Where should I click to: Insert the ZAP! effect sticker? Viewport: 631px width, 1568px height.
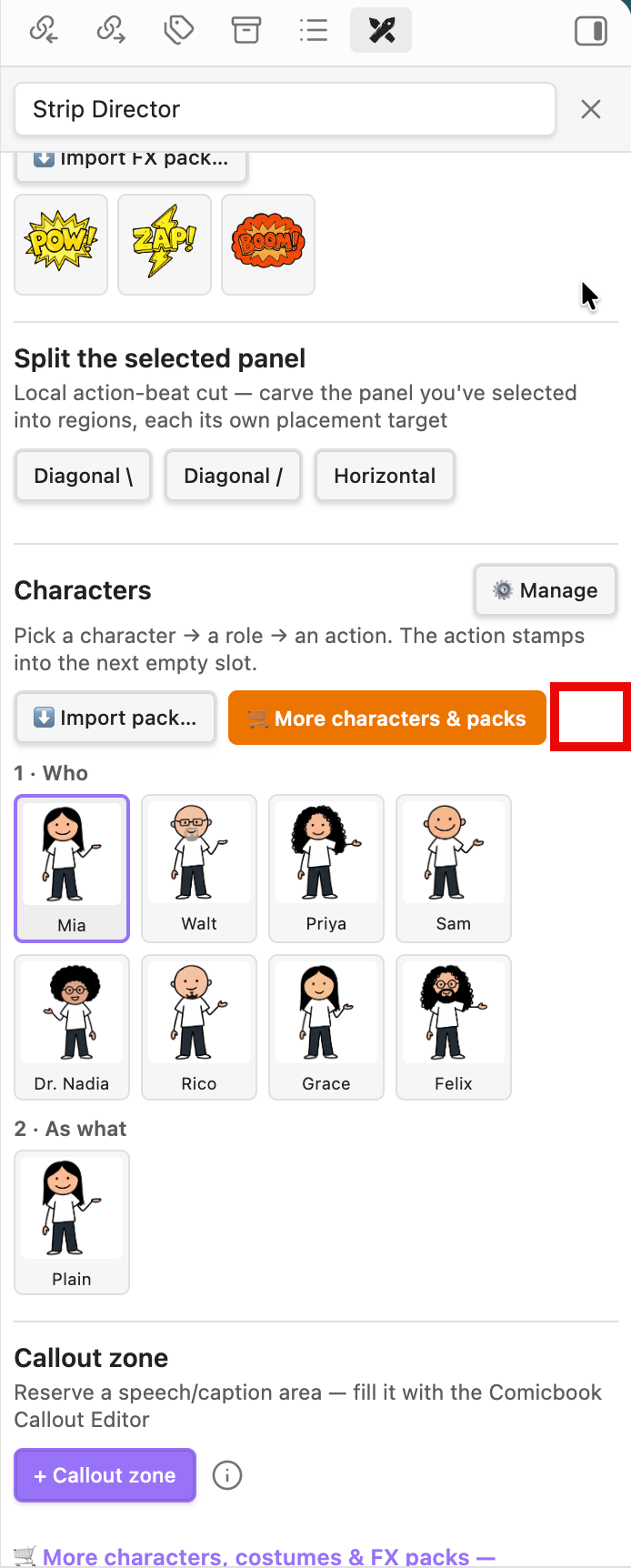(165, 244)
